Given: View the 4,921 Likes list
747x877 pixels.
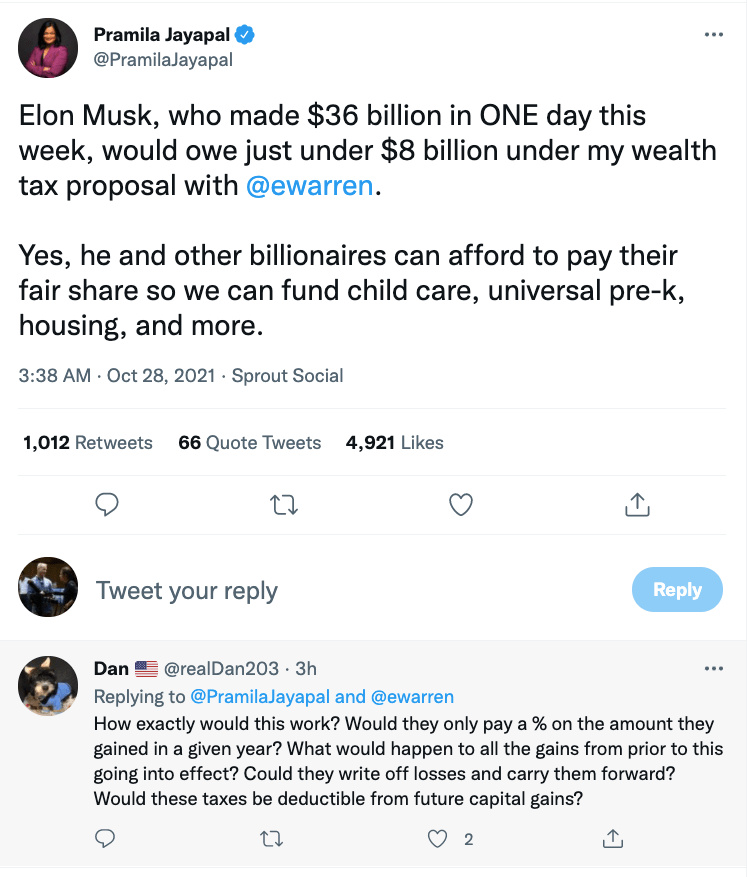Looking at the screenshot, I should click(394, 442).
